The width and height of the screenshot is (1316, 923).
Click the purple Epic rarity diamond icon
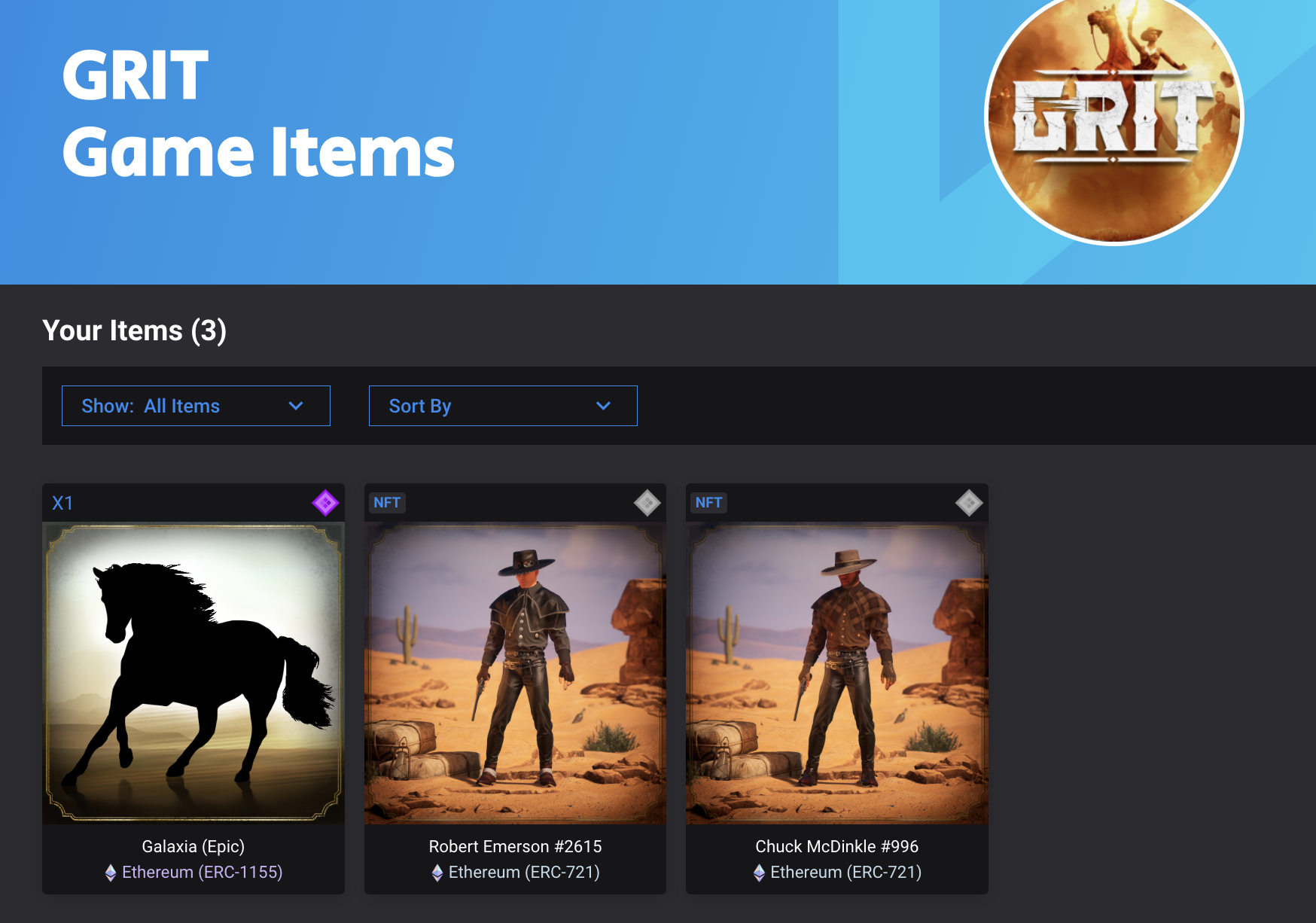325,503
